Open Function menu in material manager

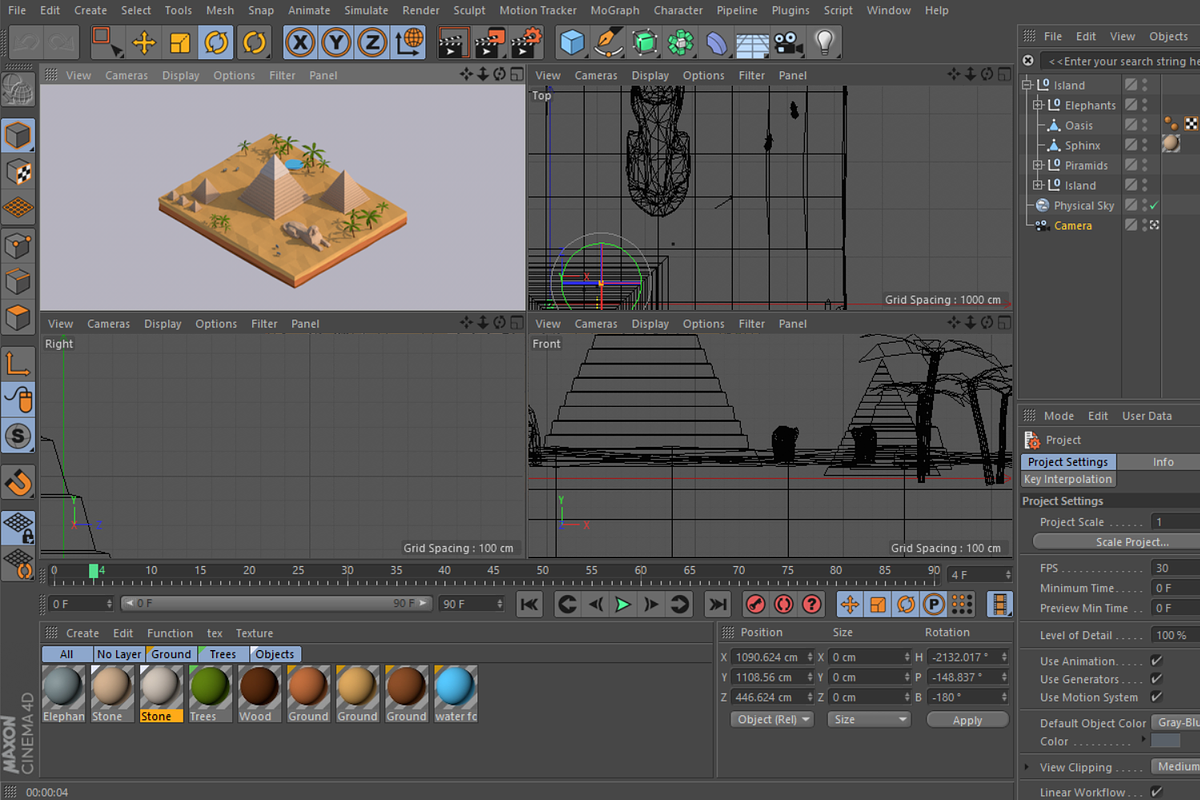(170, 633)
